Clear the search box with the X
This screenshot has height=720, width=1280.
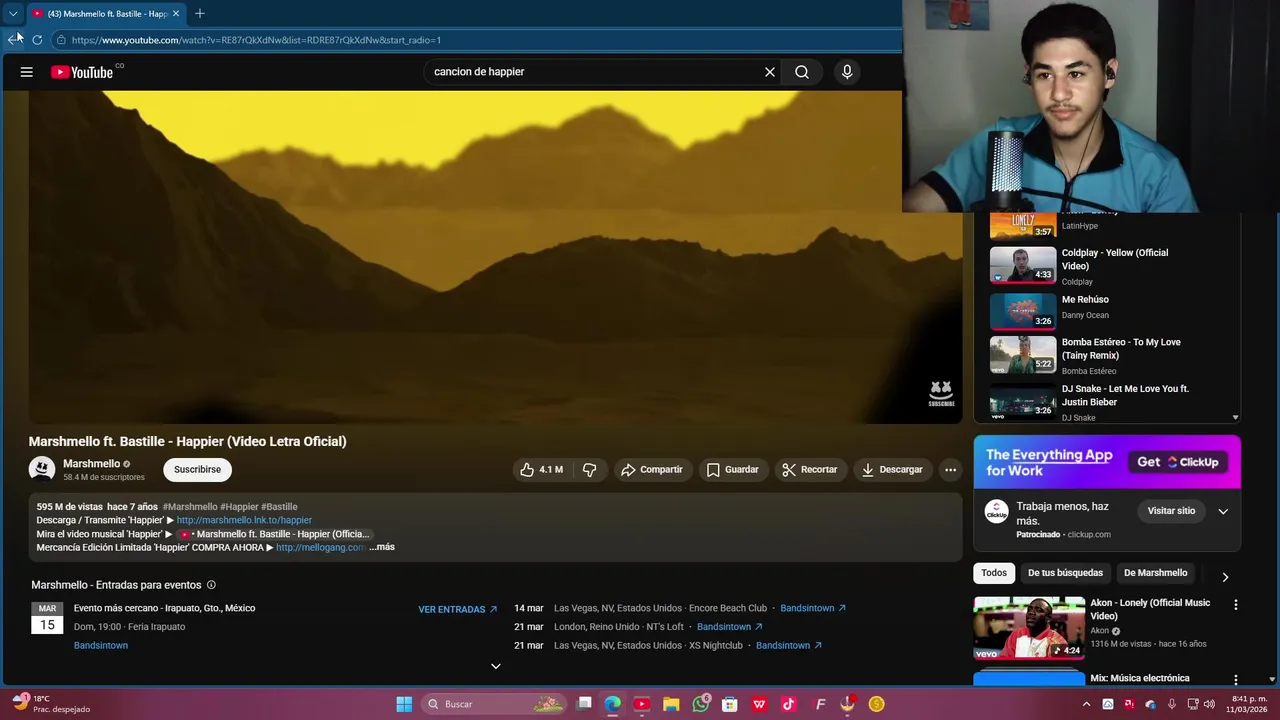pos(770,72)
